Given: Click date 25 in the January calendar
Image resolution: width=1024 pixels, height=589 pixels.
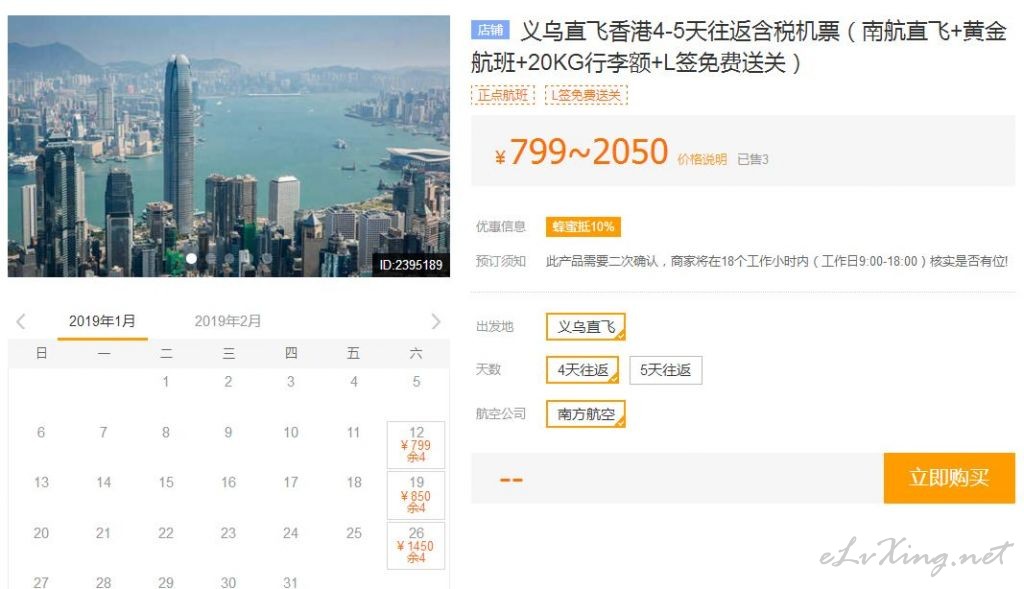Looking at the screenshot, I should 353,533.
